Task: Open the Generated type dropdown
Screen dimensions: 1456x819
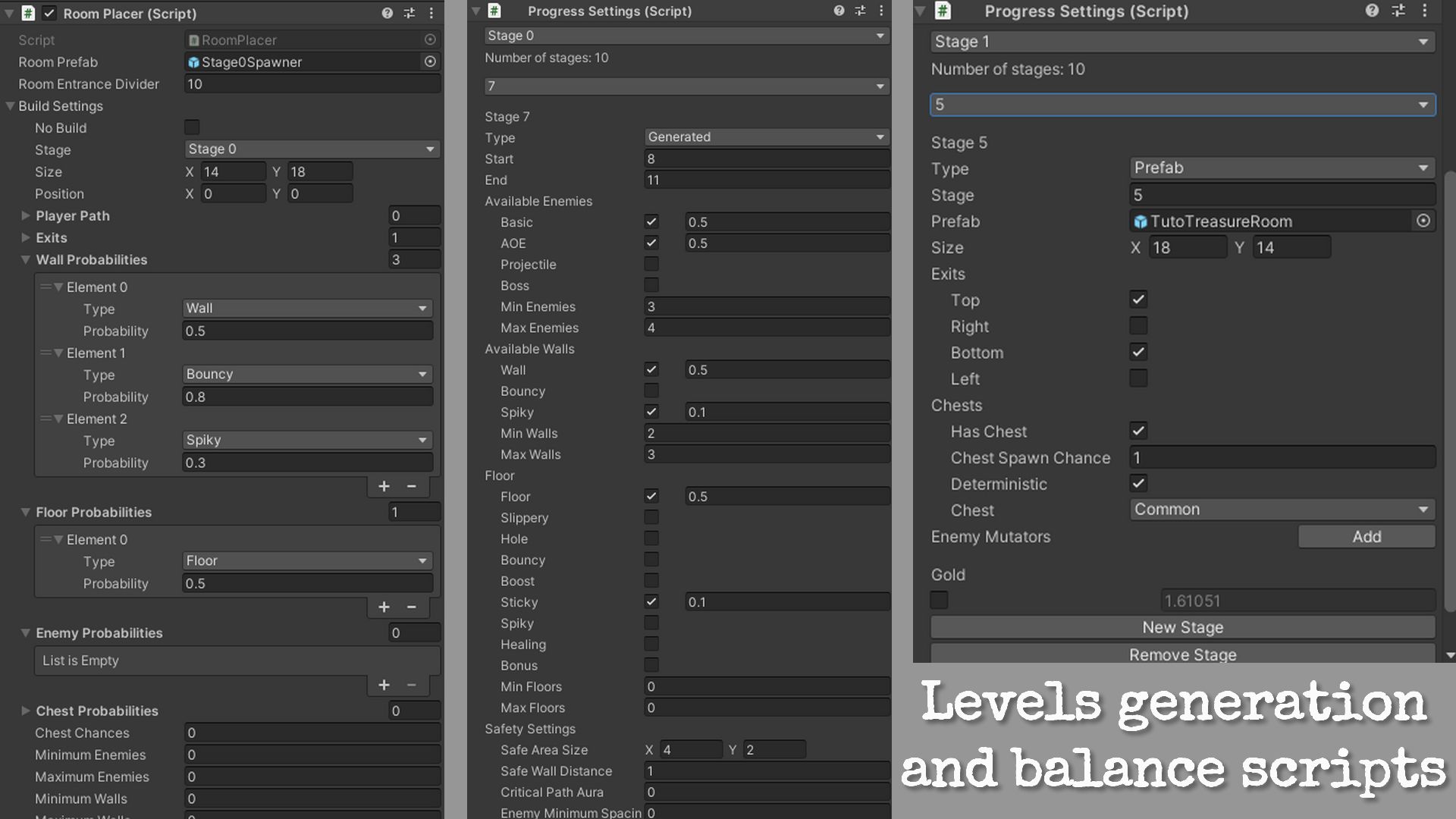Action: [x=767, y=136]
